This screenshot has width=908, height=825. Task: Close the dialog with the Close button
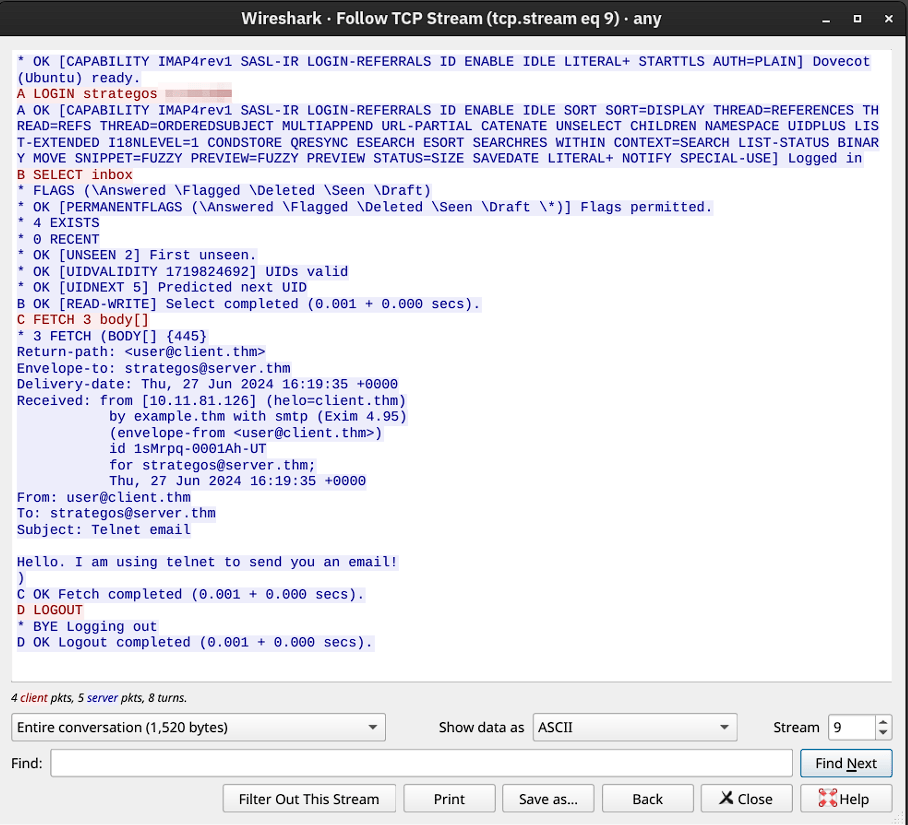[746, 799]
